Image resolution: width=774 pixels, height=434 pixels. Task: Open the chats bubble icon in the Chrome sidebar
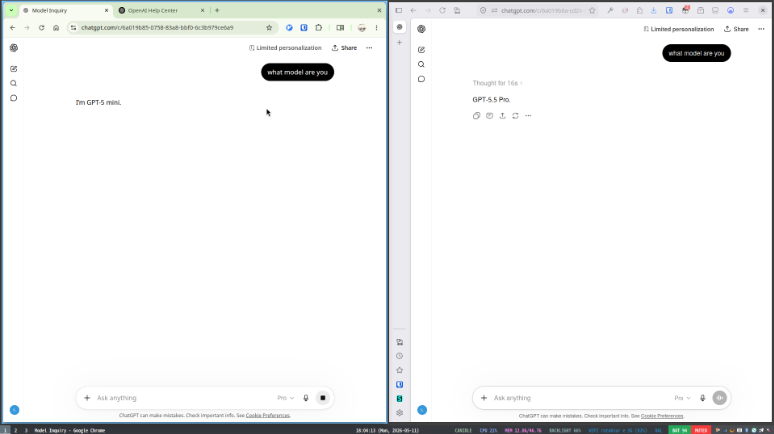click(14, 98)
